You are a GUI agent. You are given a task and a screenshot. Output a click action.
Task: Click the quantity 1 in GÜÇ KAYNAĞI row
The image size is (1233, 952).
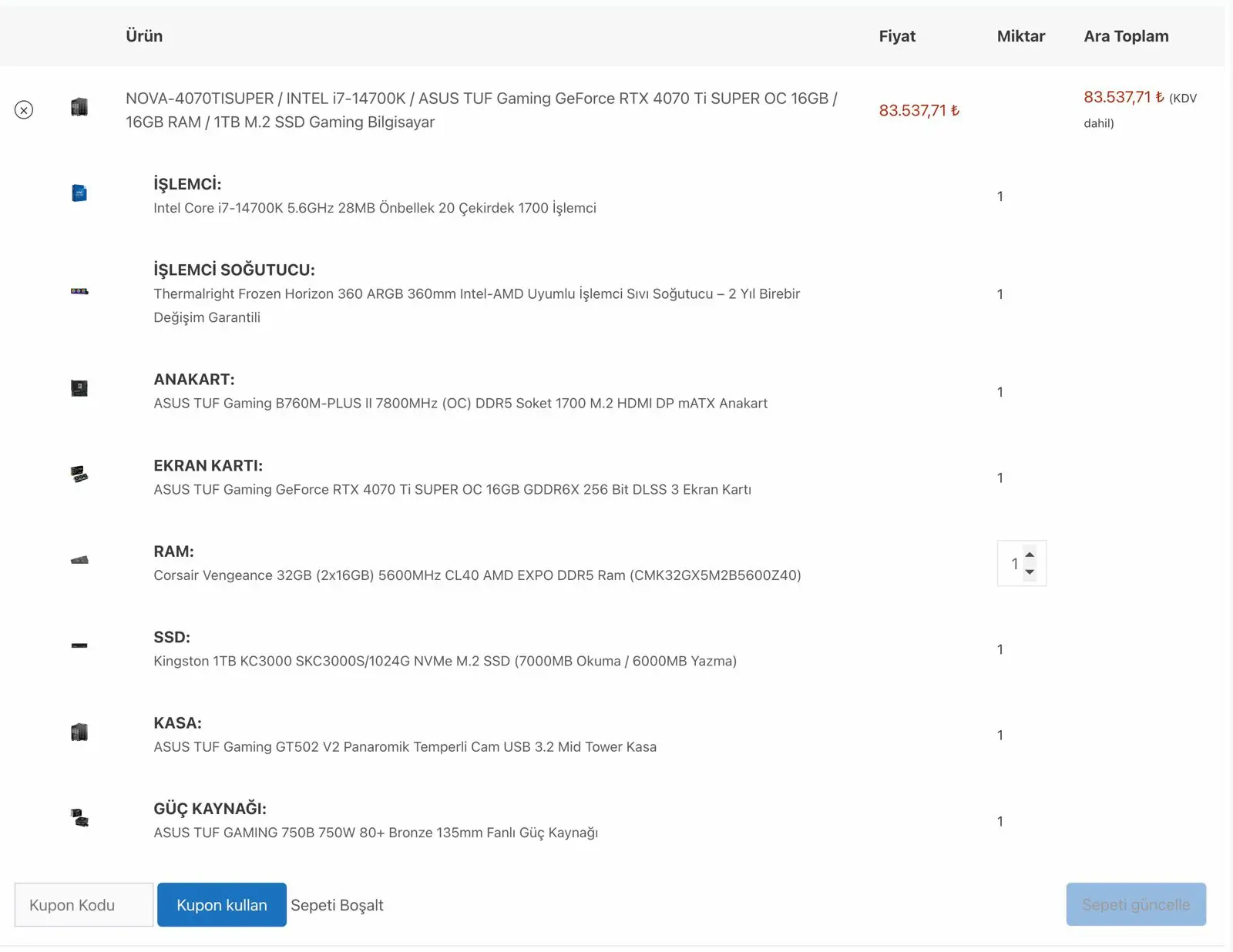click(1000, 821)
